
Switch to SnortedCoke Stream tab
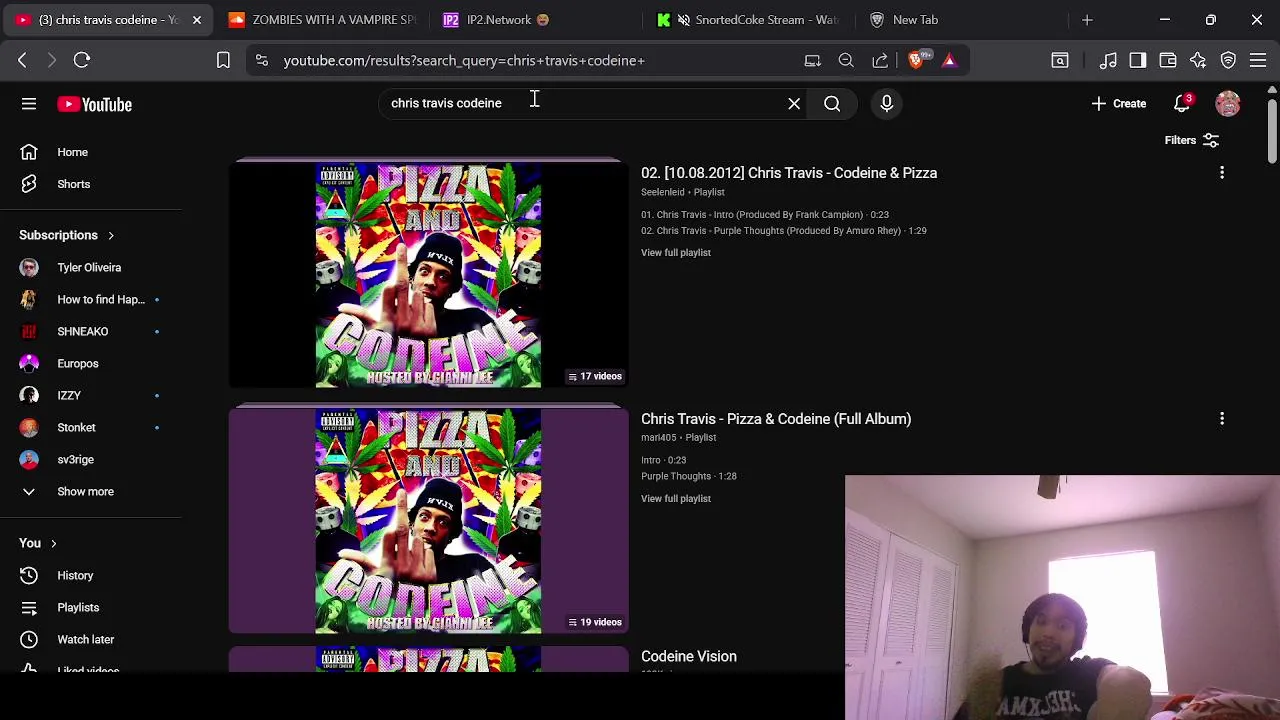tap(750, 20)
